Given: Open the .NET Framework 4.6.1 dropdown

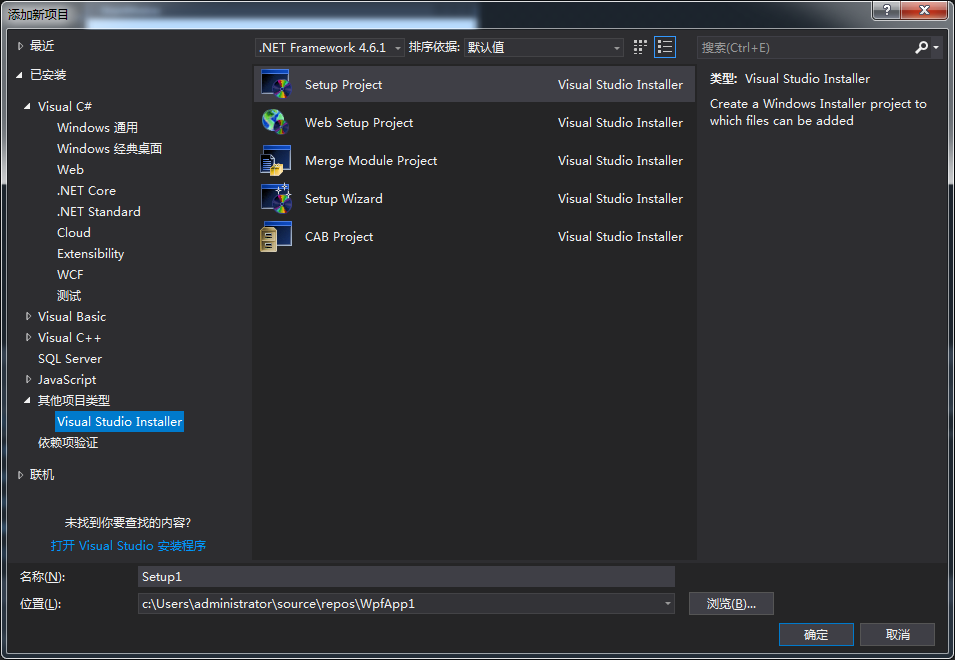Looking at the screenshot, I should (329, 47).
